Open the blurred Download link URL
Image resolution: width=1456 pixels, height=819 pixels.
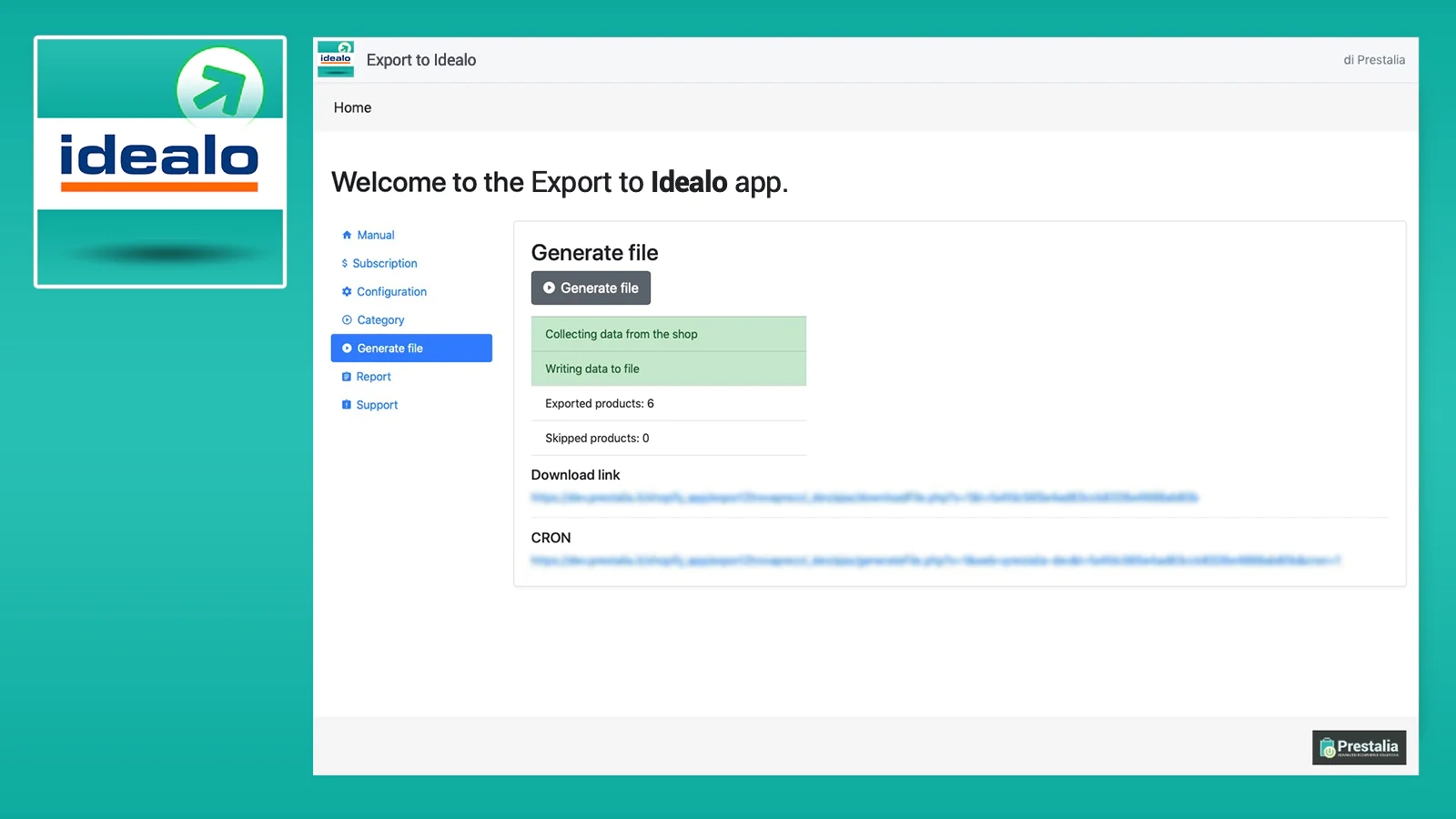864,498
